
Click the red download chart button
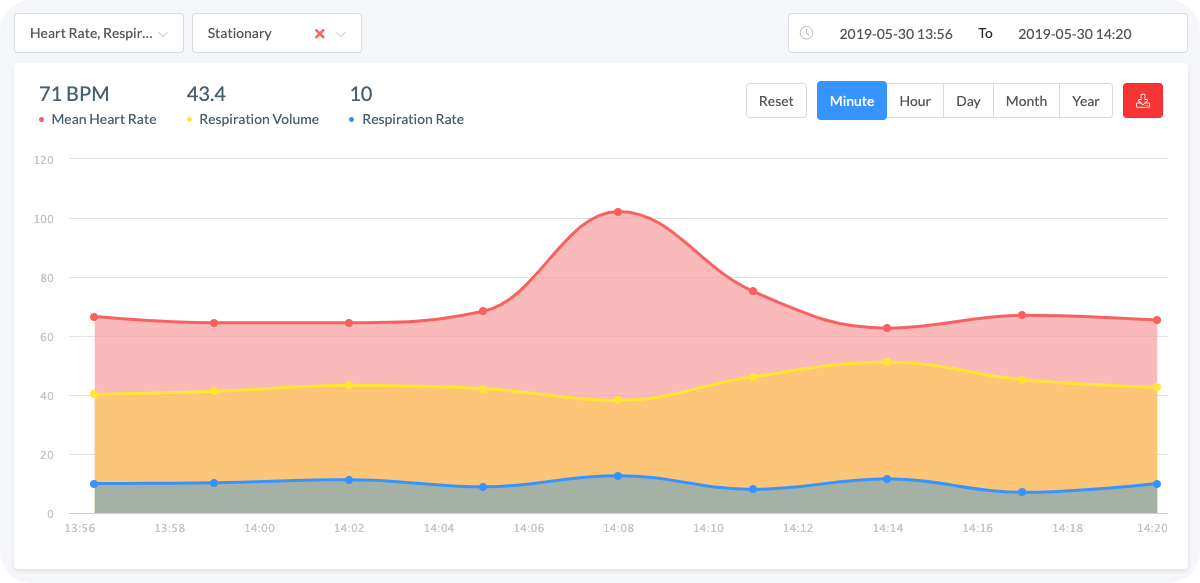pyautogui.click(x=1142, y=101)
